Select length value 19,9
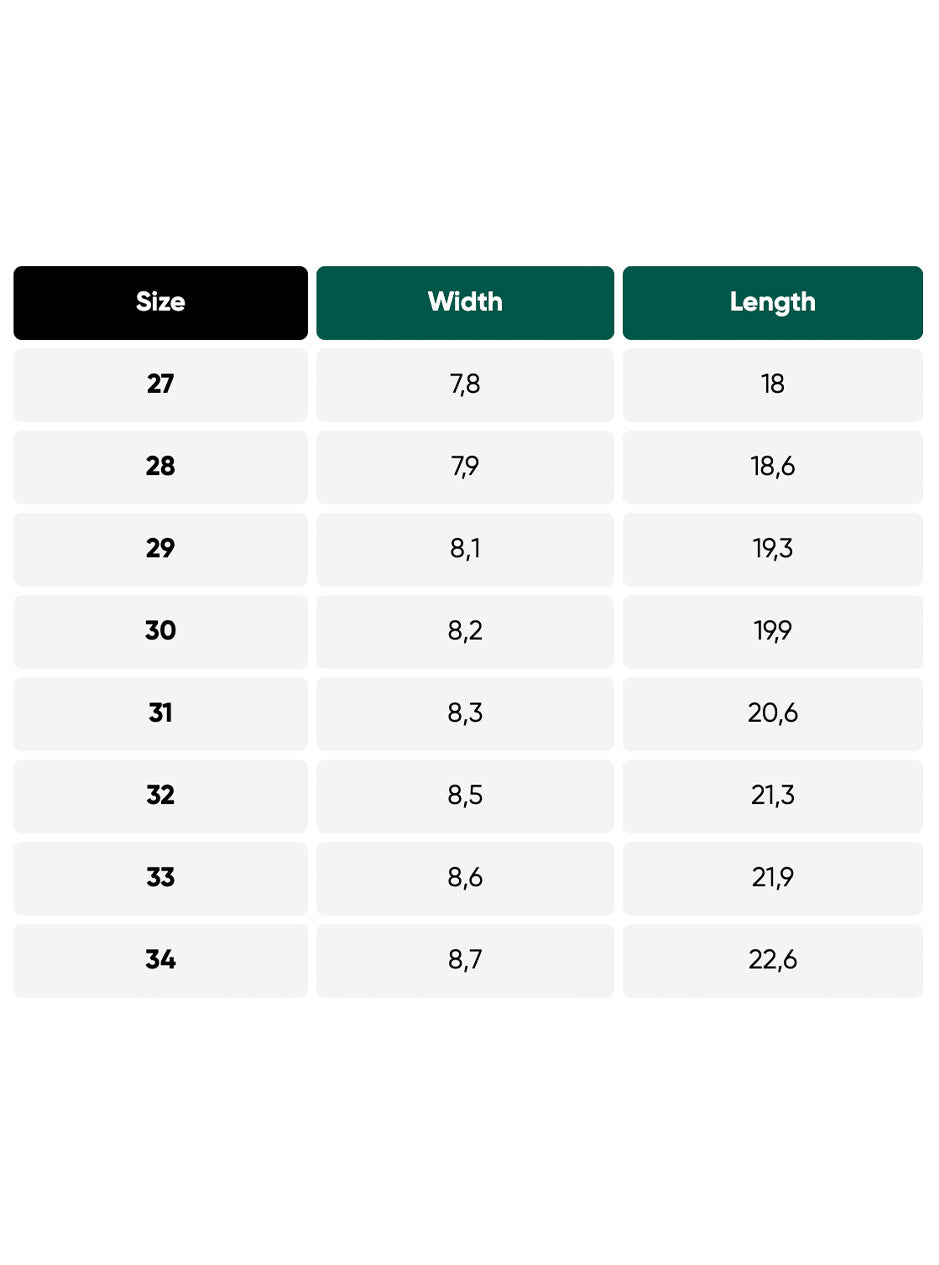Screen dimensions: 939x1265 click(x=773, y=631)
